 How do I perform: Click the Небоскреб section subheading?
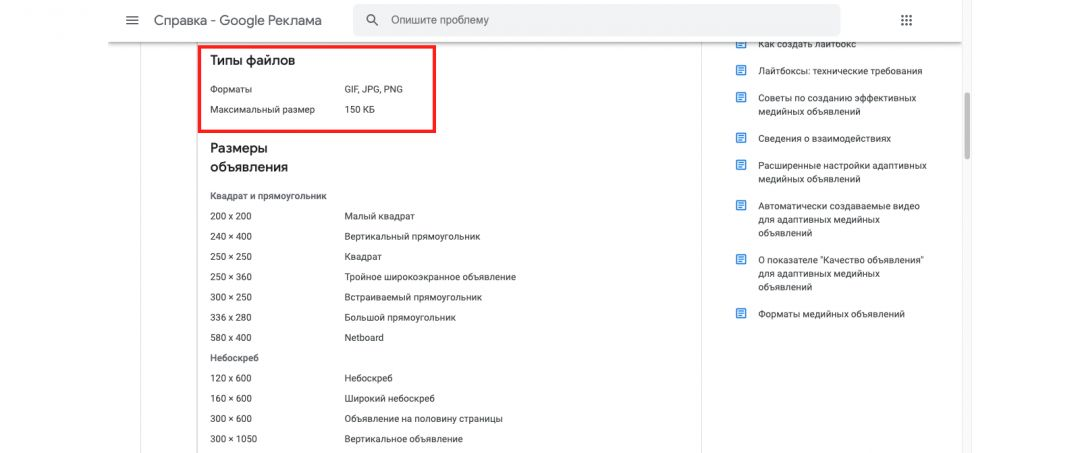click(x=234, y=358)
